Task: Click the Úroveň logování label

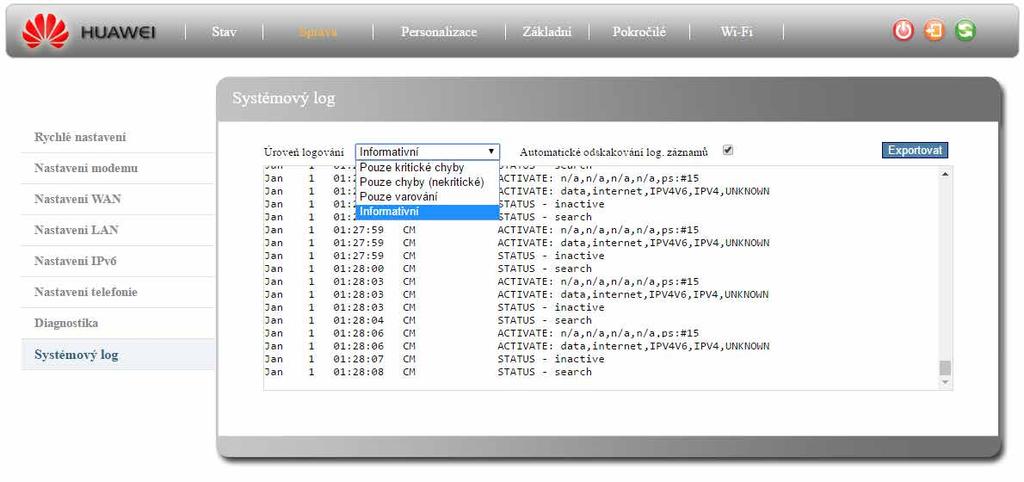Action: tap(304, 152)
